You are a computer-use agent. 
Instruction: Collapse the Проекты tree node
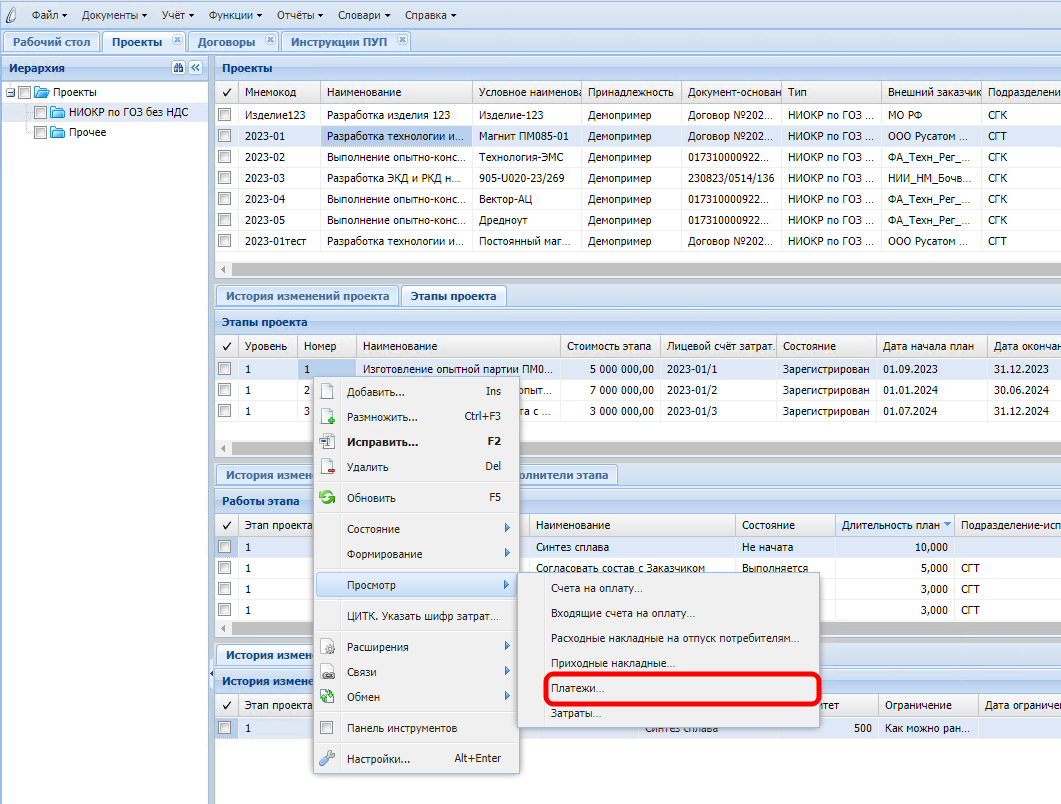click(10, 92)
